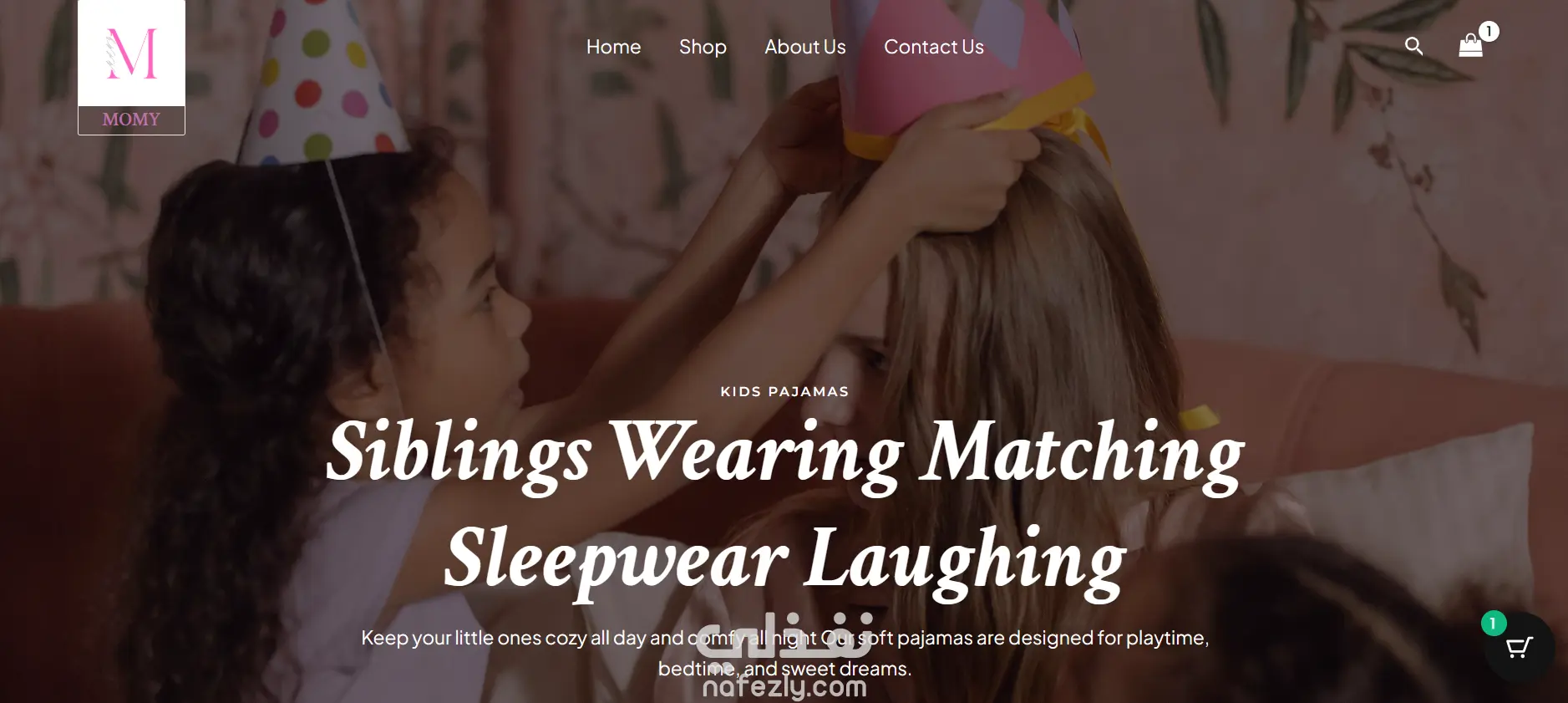This screenshot has width=1568, height=703.
Task: Click the MOMY brand name text
Action: (131, 120)
